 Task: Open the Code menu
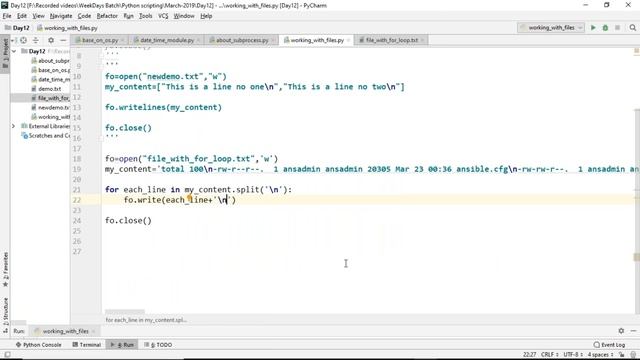click(x=84, y=16)
